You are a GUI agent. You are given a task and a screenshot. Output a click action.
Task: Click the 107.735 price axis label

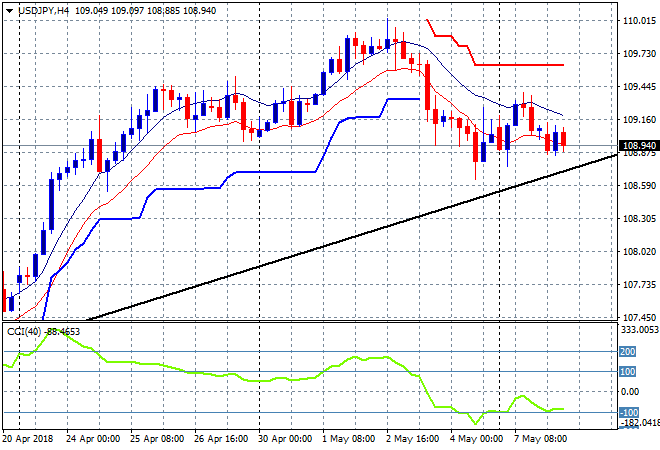coord(639,285)
